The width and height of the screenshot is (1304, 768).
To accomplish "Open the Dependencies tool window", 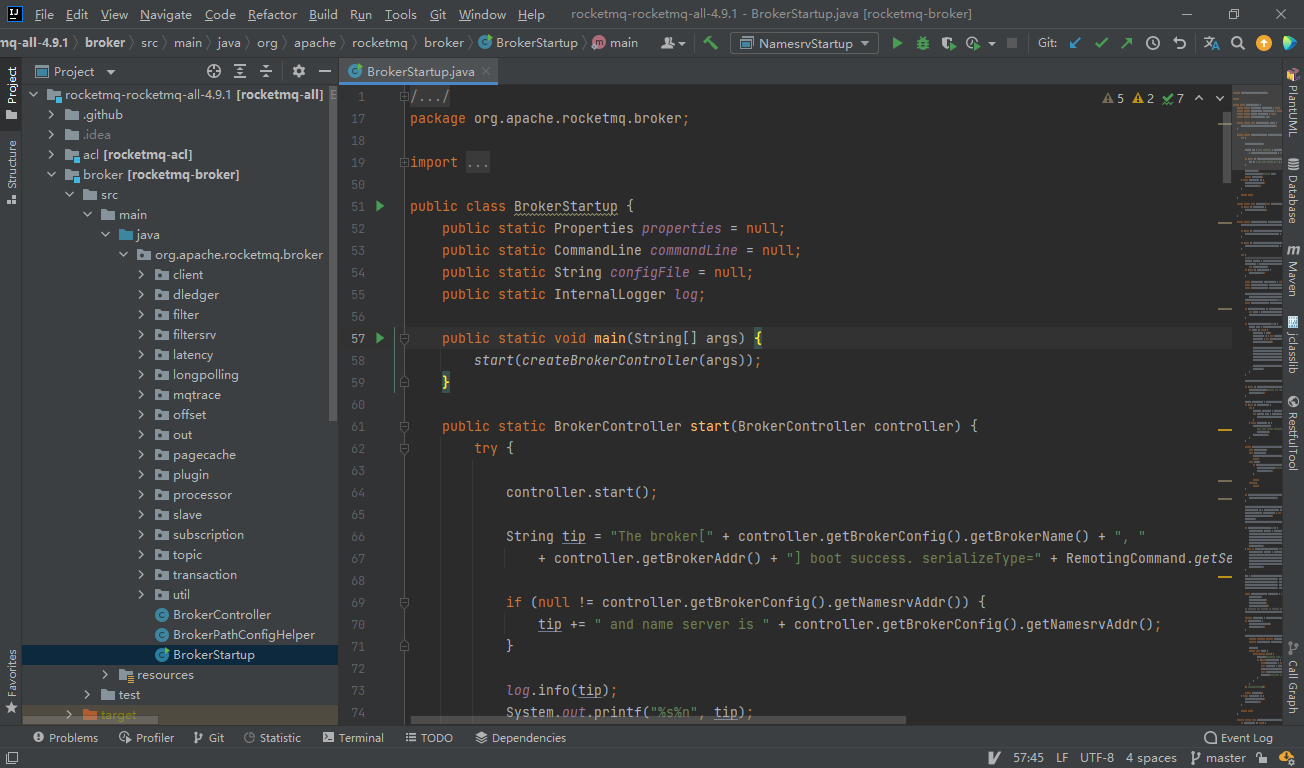I will pos(521,738).
